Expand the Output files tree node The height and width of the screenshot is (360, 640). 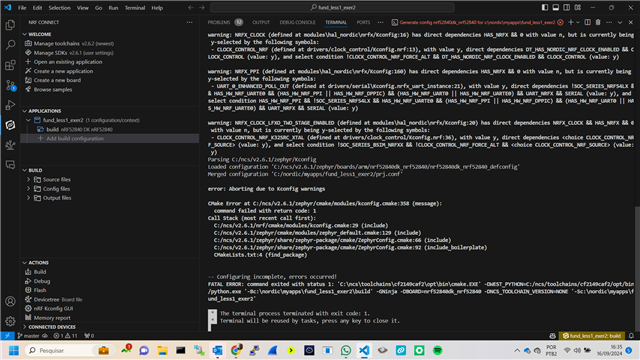click(x=29, y=198)
